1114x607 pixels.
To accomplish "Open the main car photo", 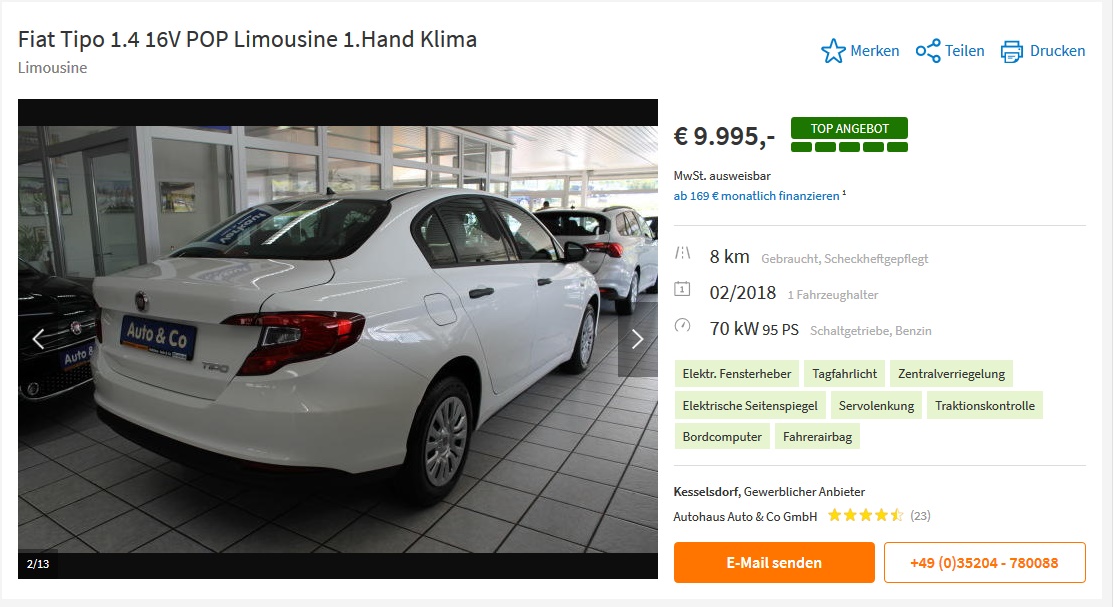I will (338, 339).
